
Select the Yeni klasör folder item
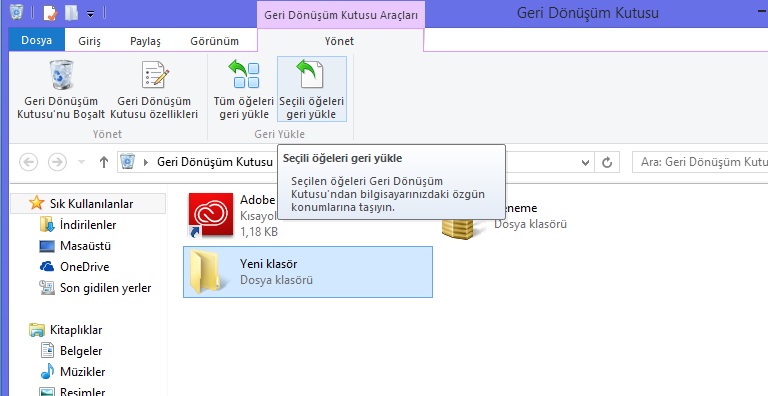pos(308,272)
